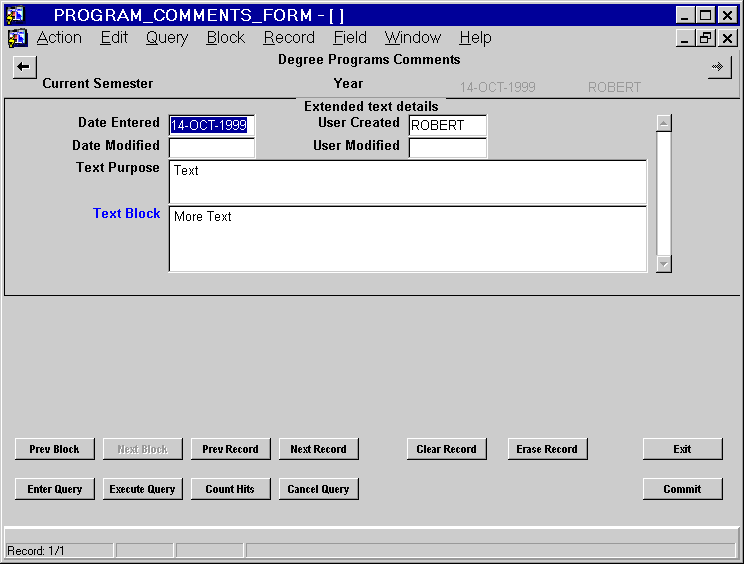
Task: Click the Commit button
Action: pos(683,489)
